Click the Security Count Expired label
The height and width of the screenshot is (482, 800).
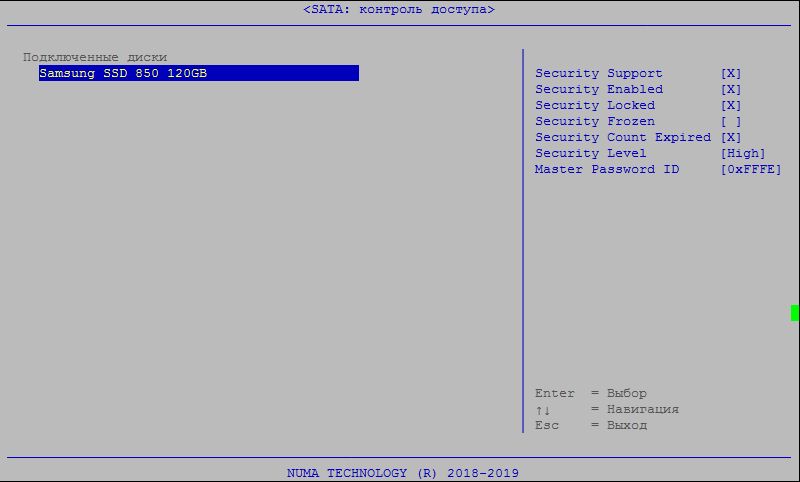[623, 138]
